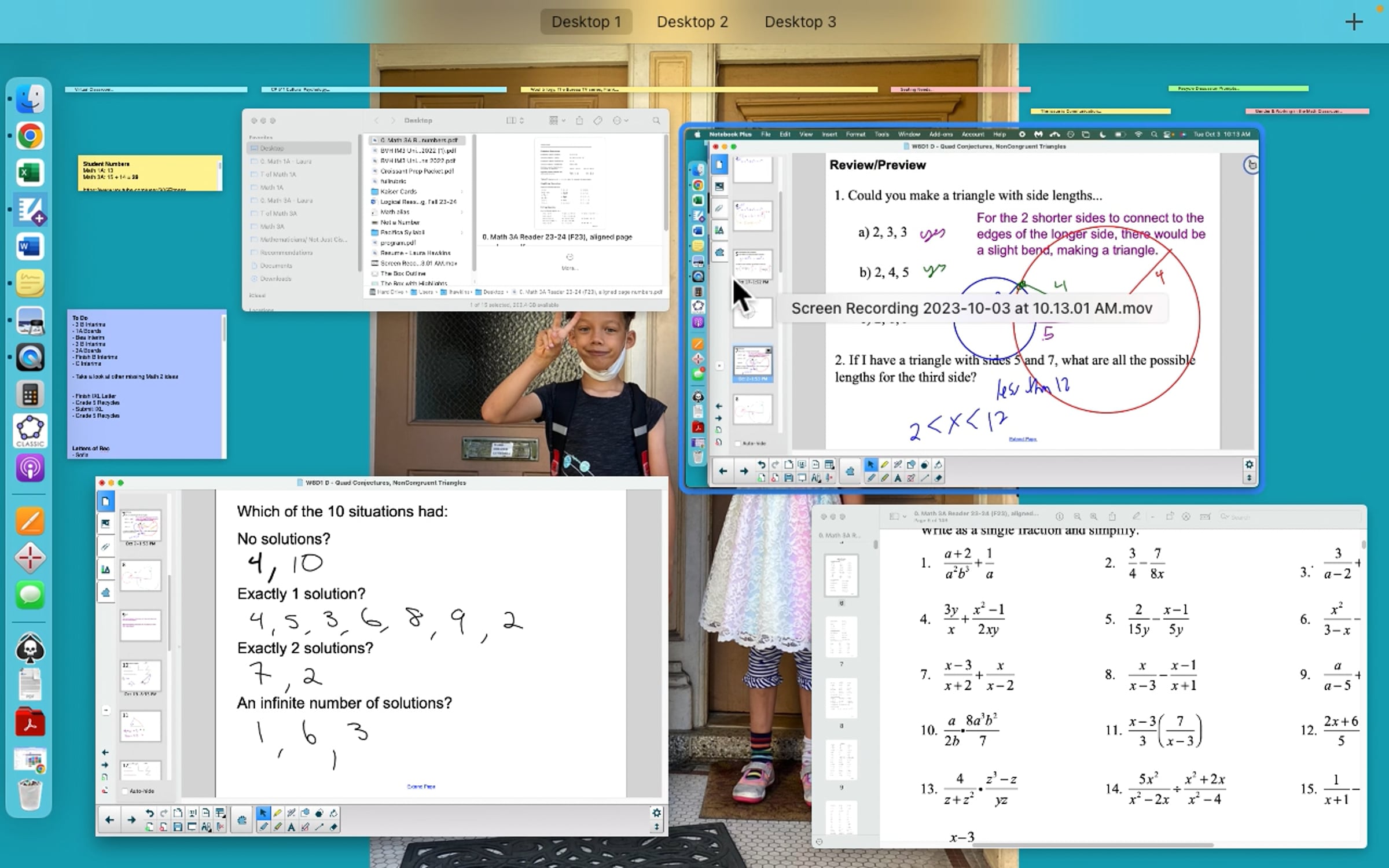Open the Attachments paperclip tab in bottom-left Notebook
This screenshot has width=1389, height=868.
[105, 547]
